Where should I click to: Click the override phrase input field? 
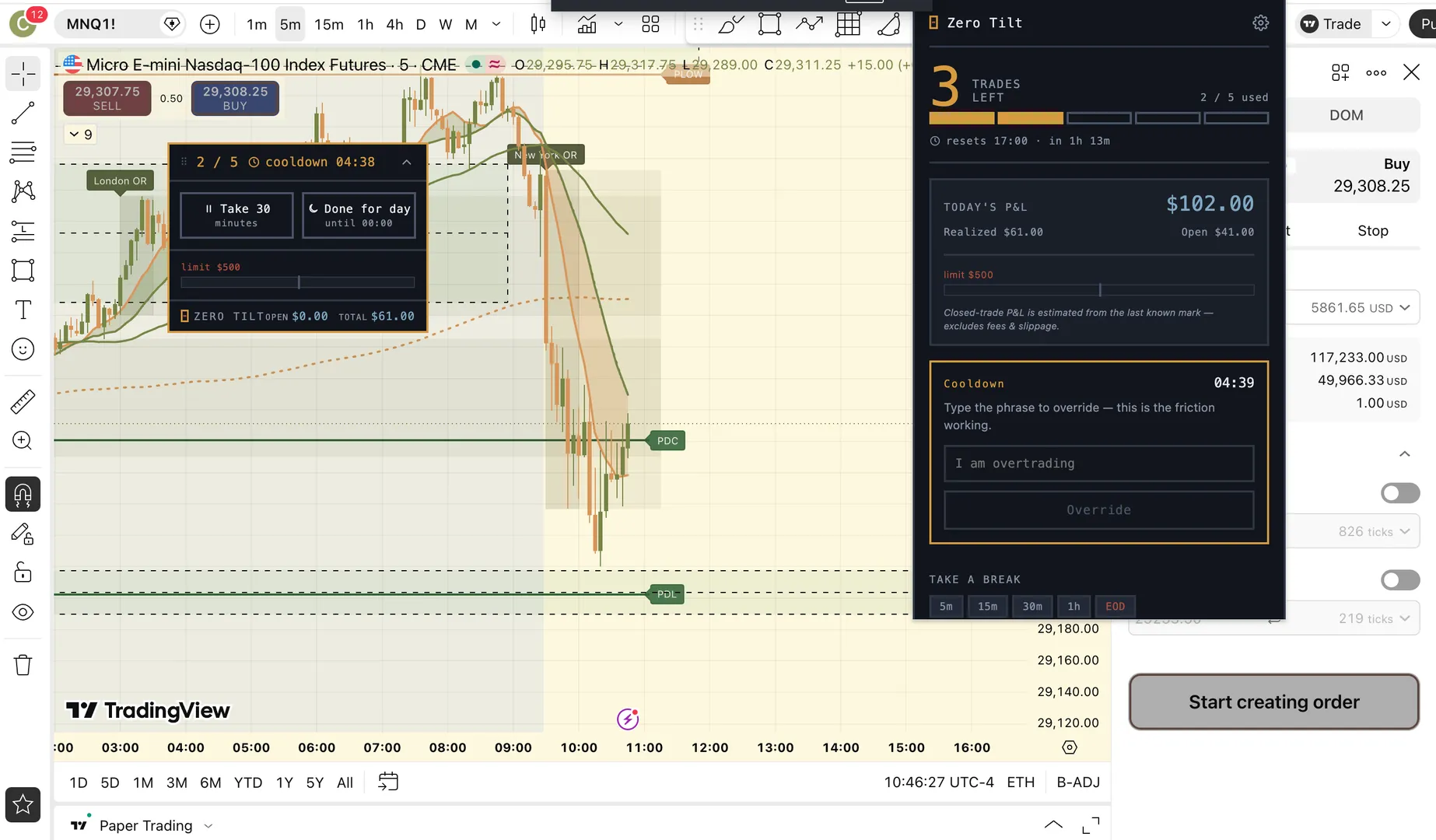pyautogui.click(x=1098, y=464)
